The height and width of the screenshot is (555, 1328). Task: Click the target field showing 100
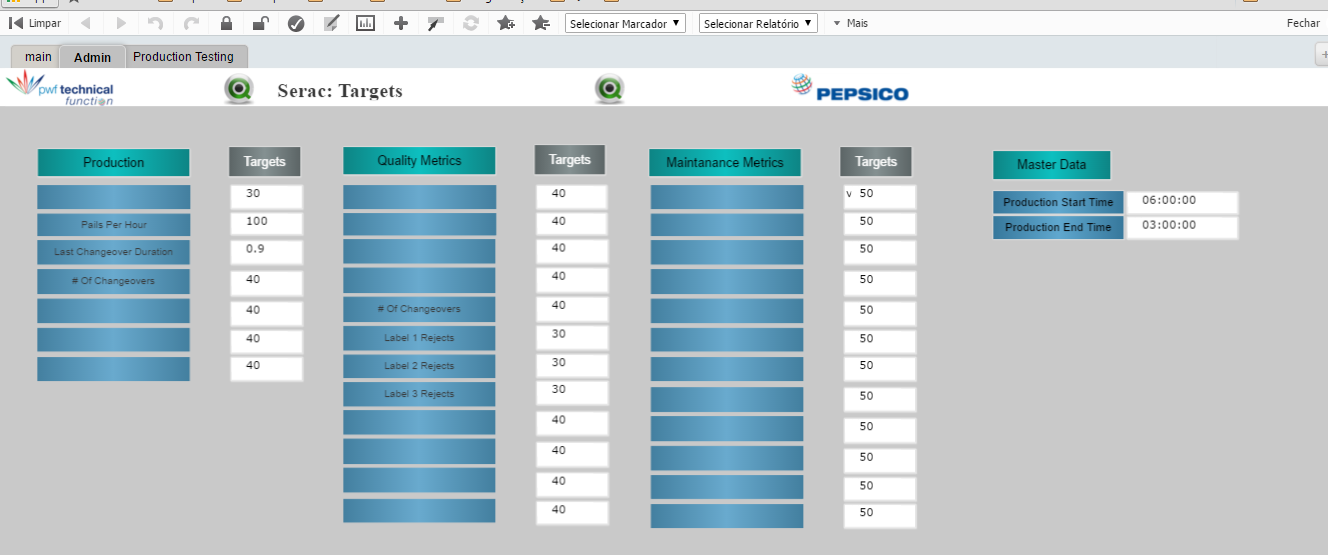click(266, 222)
